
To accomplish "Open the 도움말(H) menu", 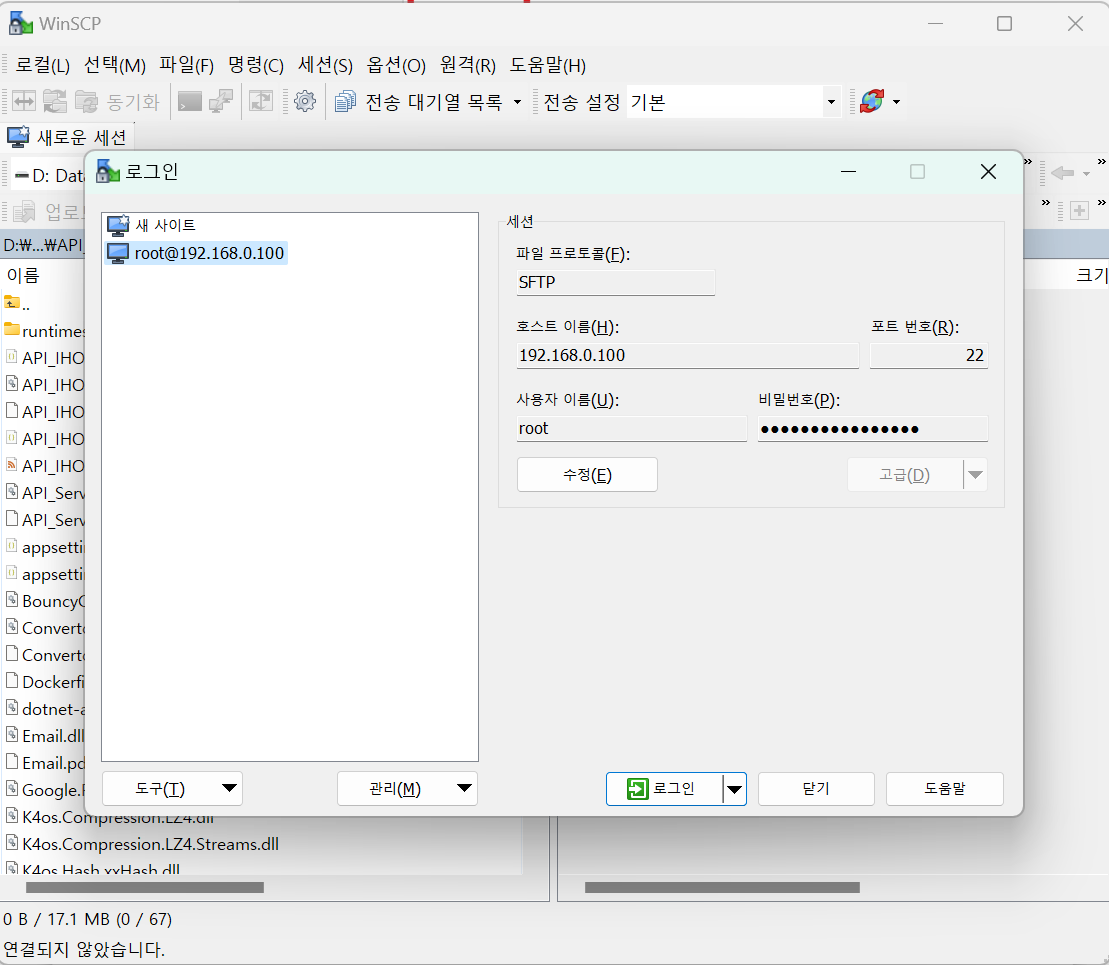I will [x=547, y=65].
